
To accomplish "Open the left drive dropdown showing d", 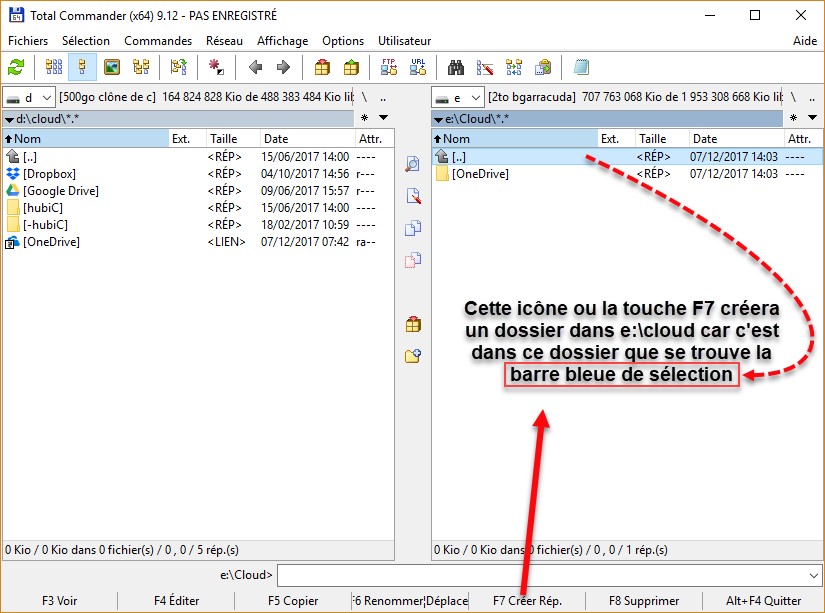I will [x=29, y=97].
